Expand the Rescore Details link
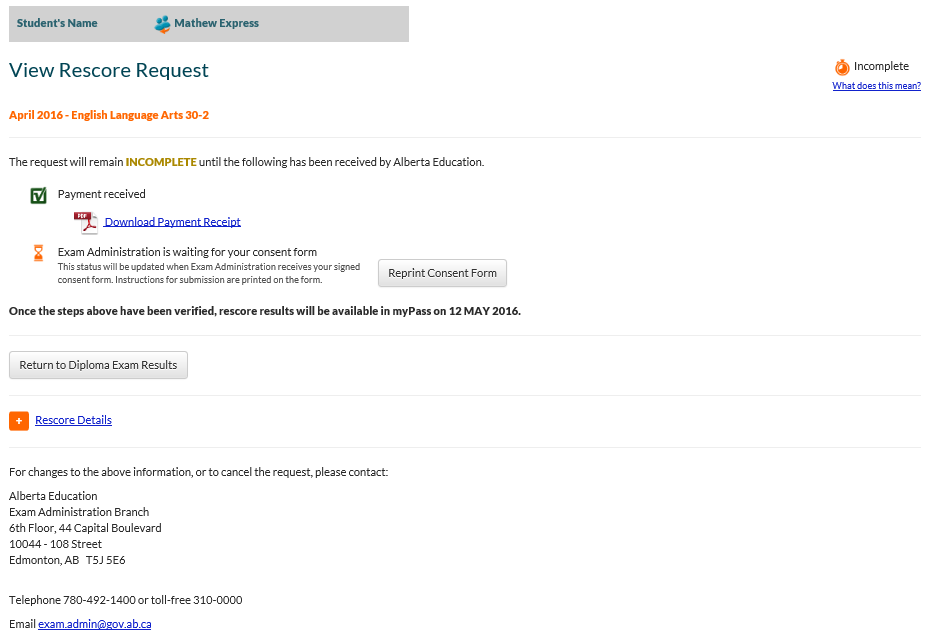Screen dimensions: 930x640 [x=73, y=420]
